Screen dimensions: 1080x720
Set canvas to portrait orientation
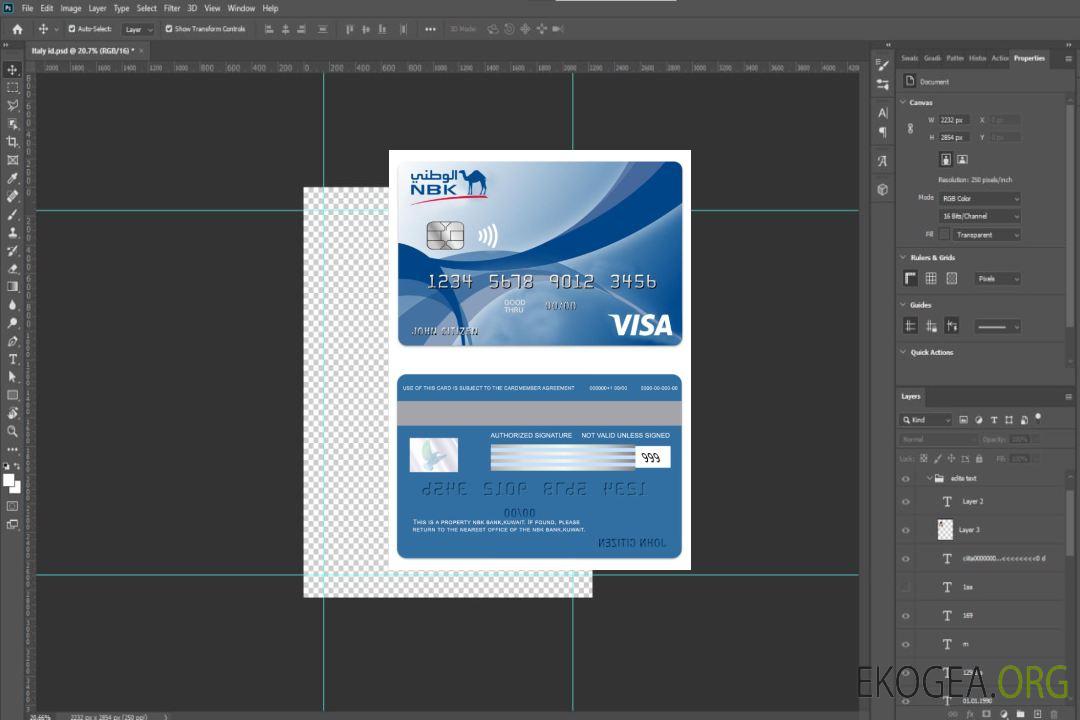[946, 159]
